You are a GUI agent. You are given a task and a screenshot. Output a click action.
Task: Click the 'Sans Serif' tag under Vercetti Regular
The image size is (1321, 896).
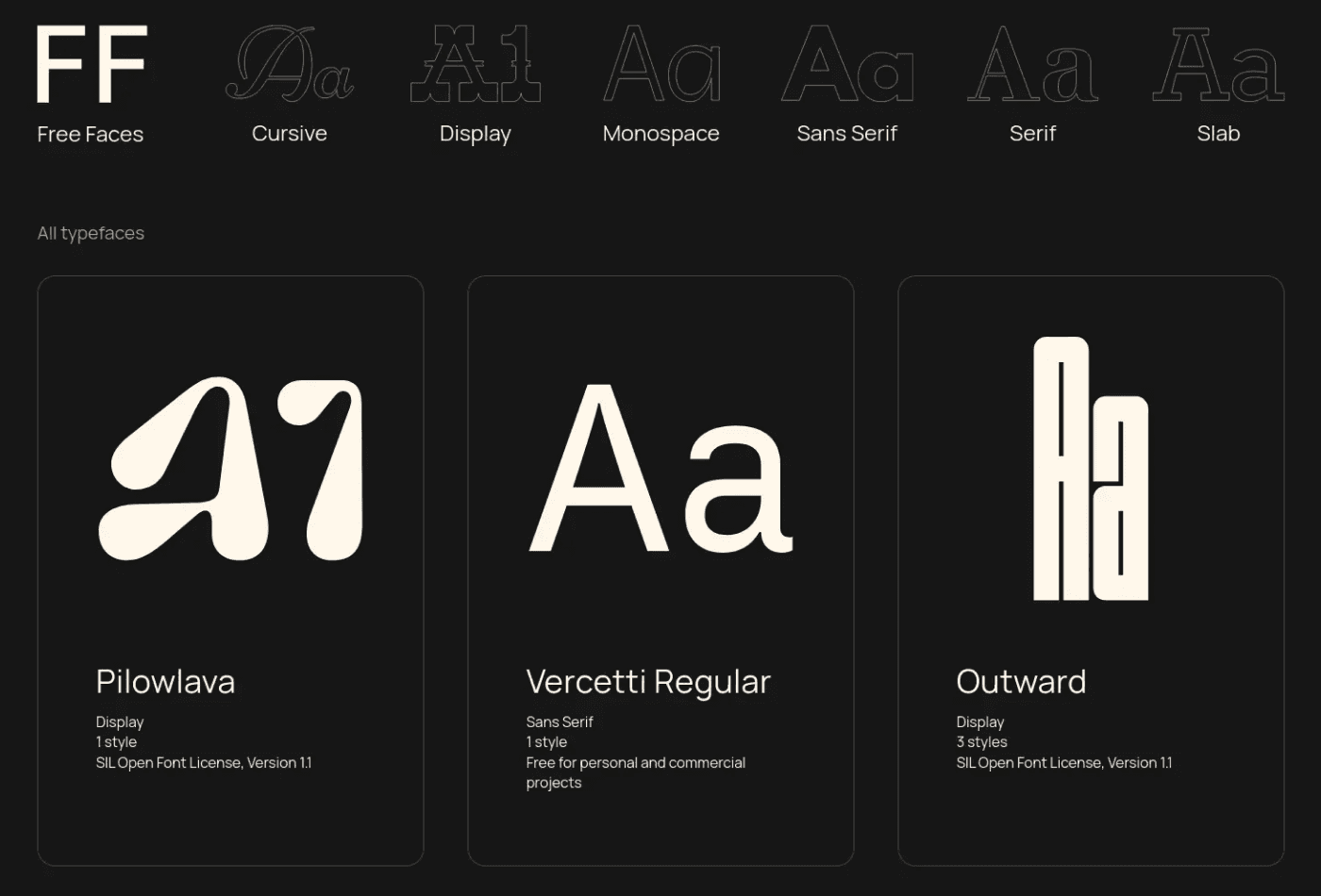point(560,722)
